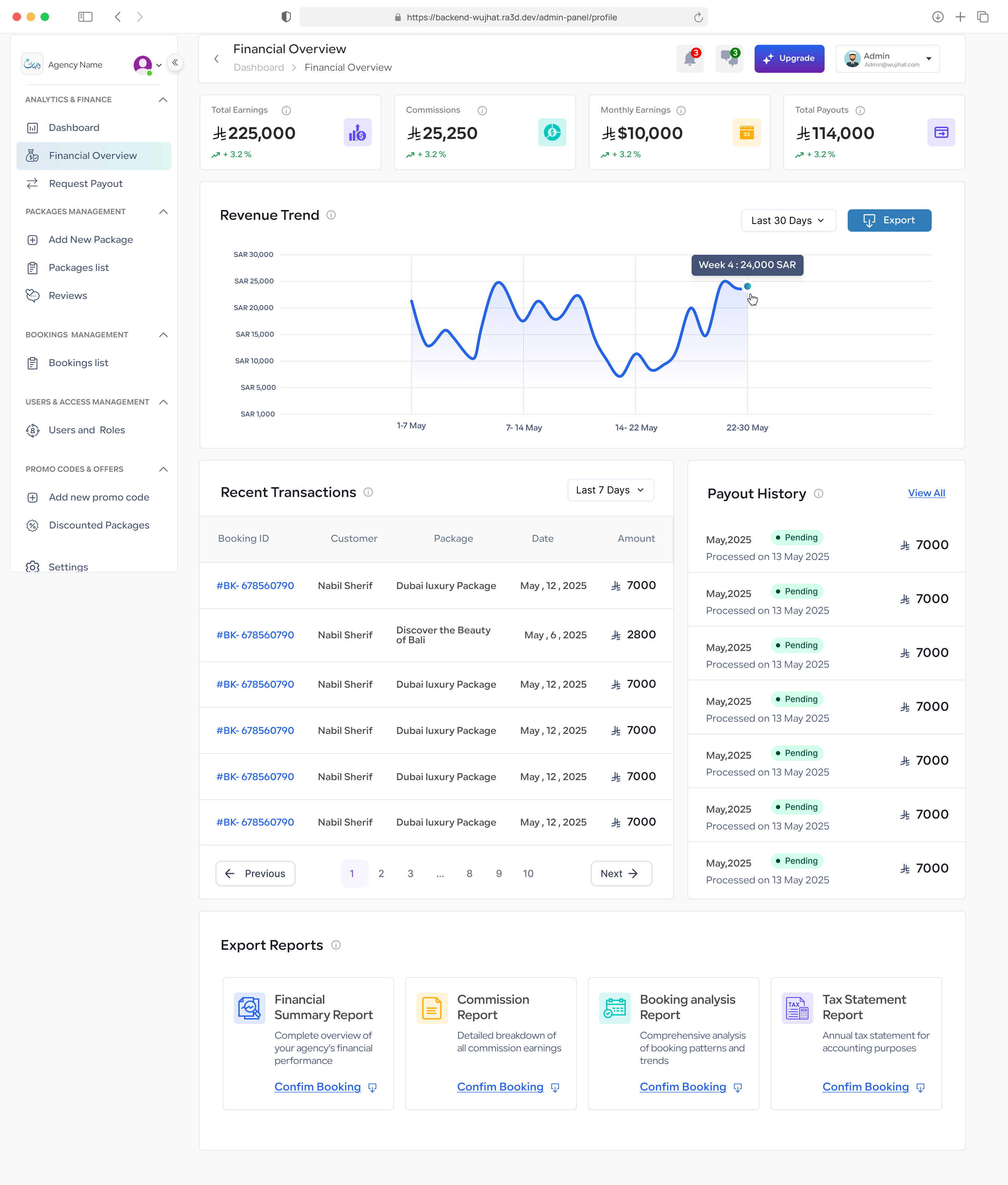This screenshot has width=1008, height=1185.
Task: Click the back arrow beside Financial Overview title
Action: 217,58
